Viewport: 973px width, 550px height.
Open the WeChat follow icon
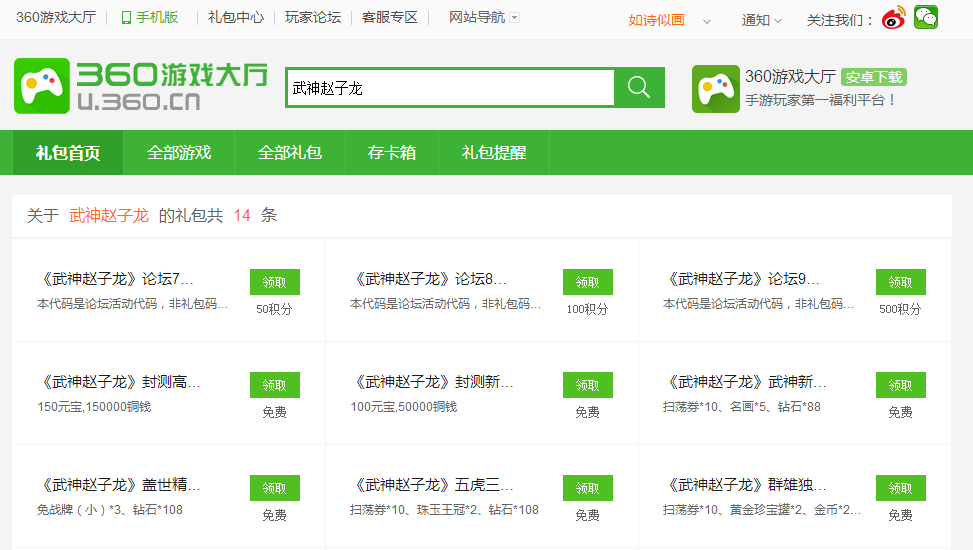point(926,17)
